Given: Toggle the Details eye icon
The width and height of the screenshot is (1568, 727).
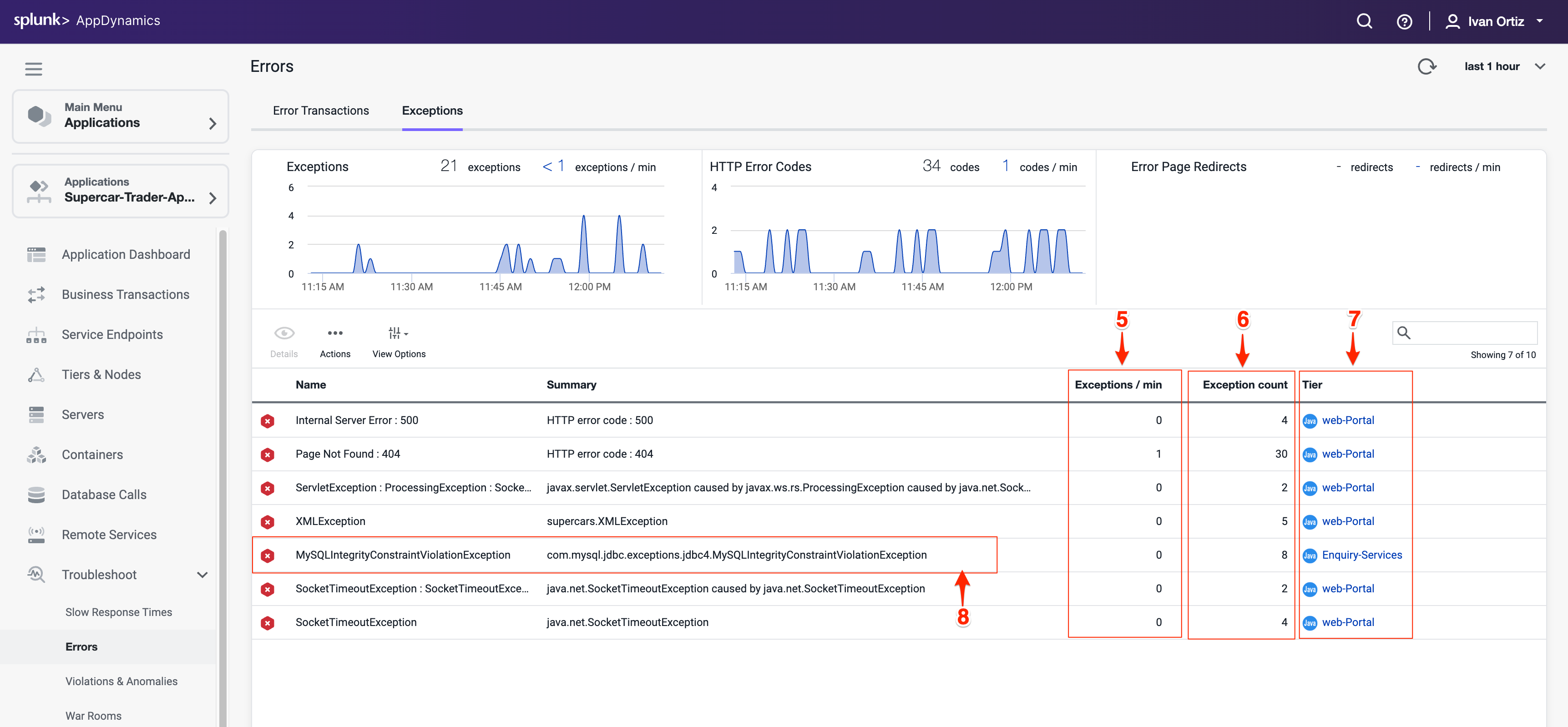Looking at the screenshot, I should [x=283, y=333].
